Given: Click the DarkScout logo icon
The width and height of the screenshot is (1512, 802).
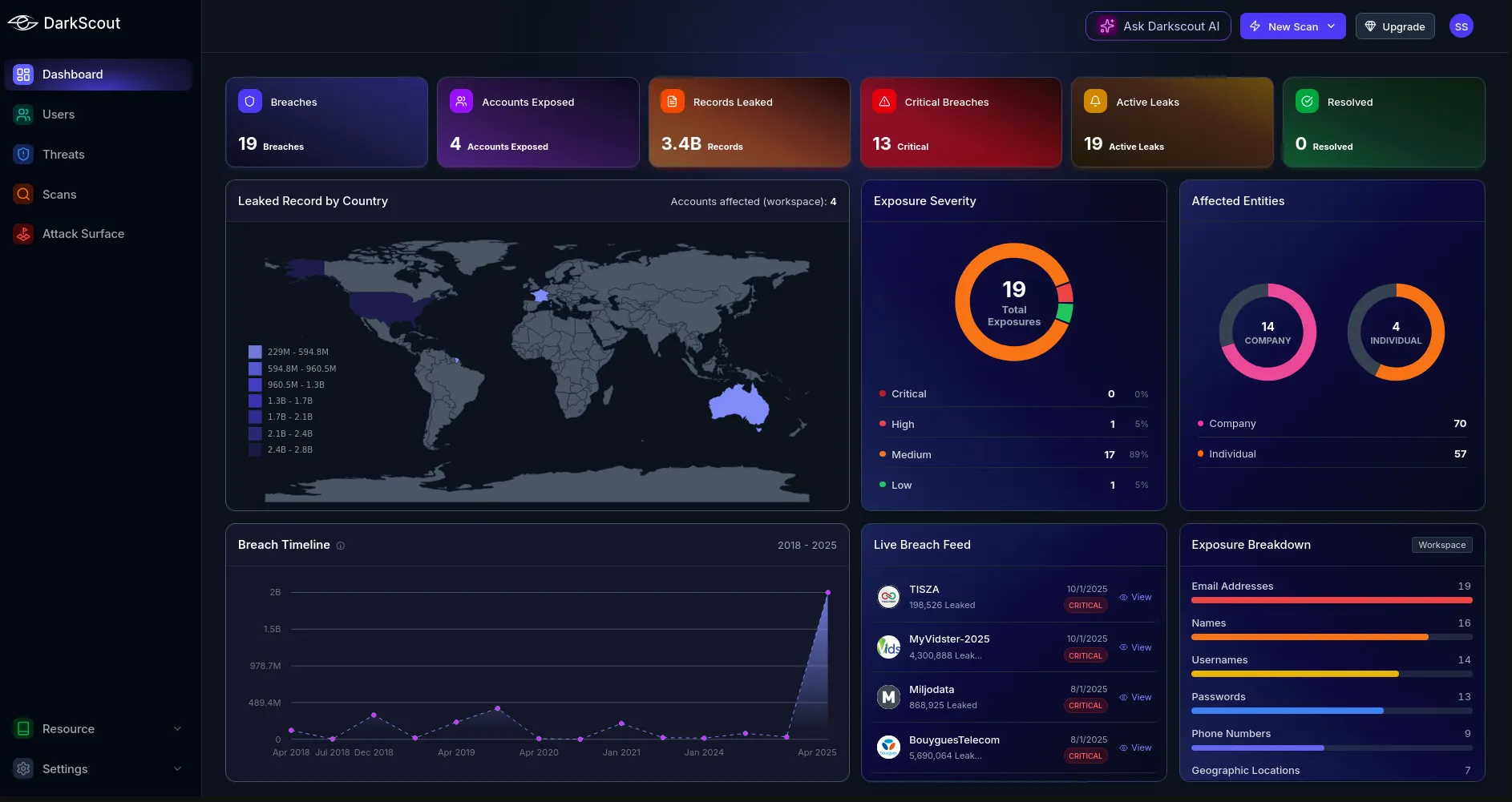Looking at the screenshot, I should 22,23.
